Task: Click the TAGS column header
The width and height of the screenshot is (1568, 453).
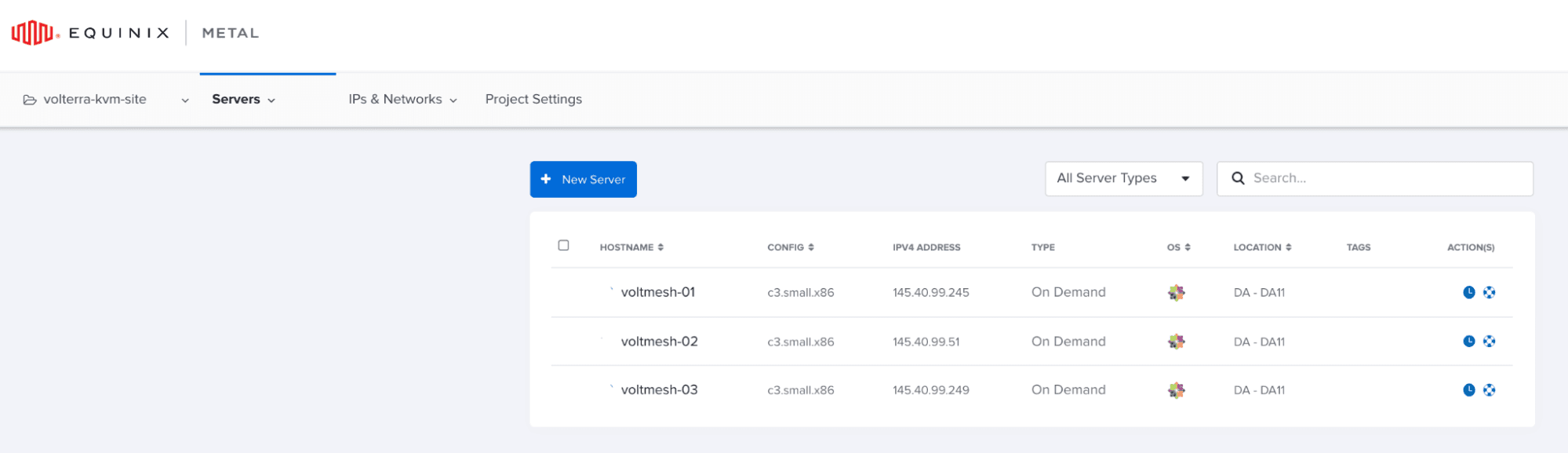Action: pos(1359,247)
